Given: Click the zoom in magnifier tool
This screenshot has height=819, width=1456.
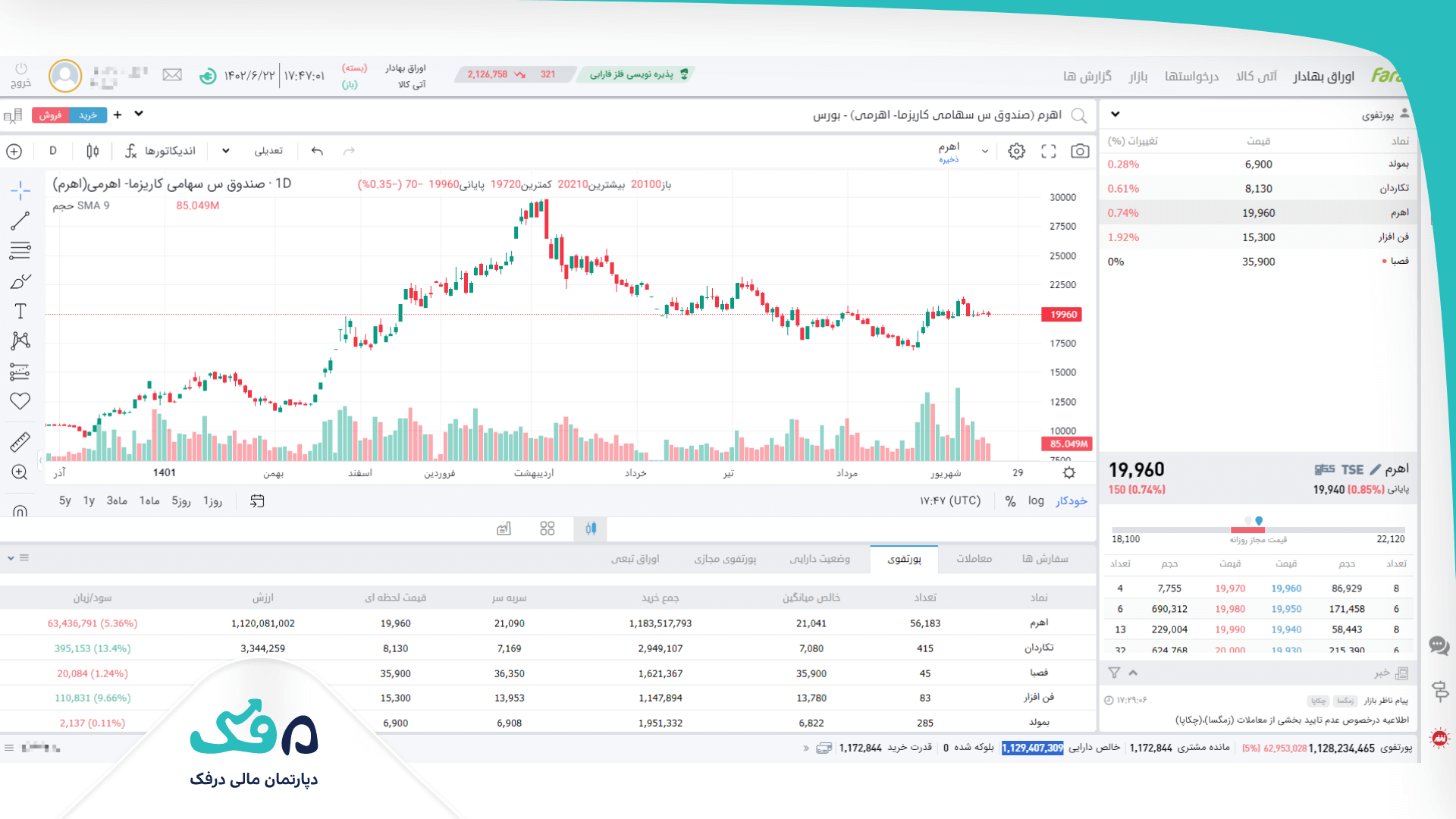Looking at the screenshot, I should pyautogui.click(x=20, y=472).
